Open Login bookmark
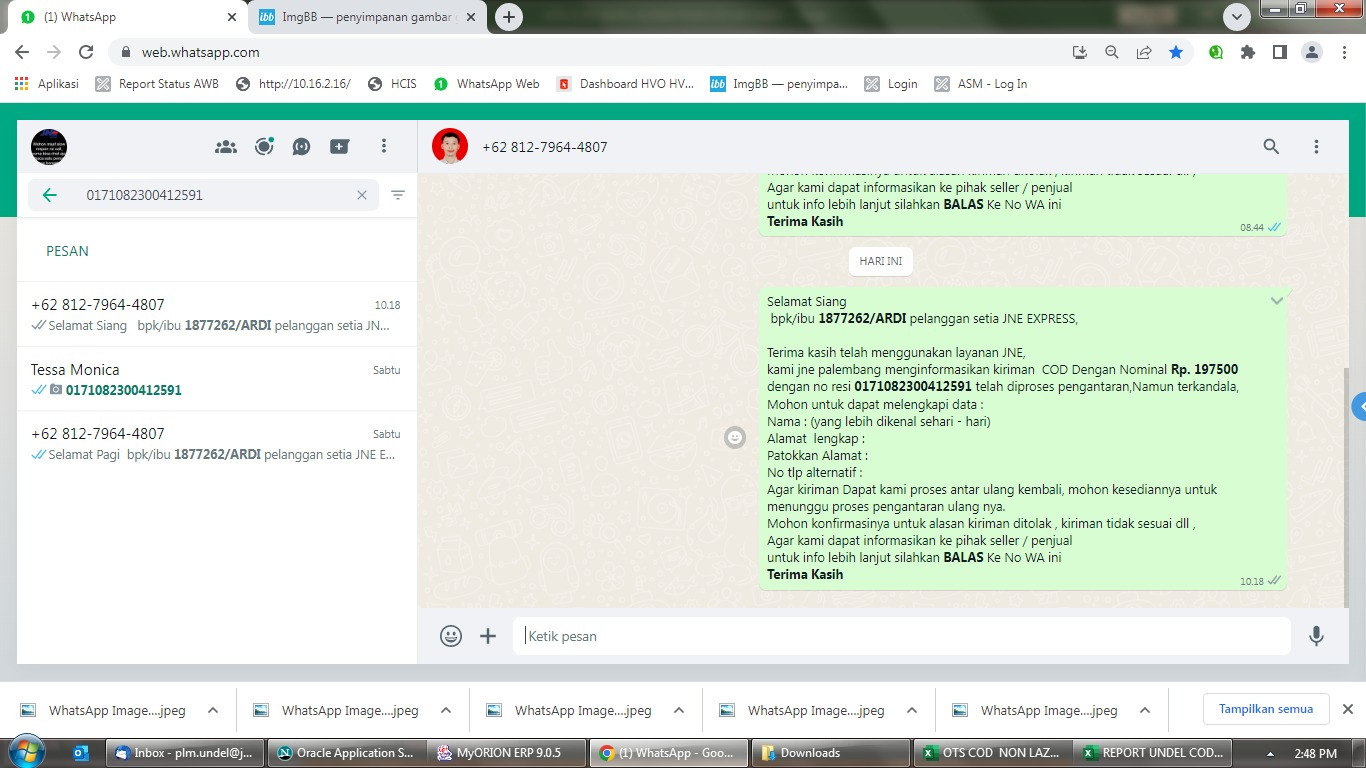 point(891,84)
